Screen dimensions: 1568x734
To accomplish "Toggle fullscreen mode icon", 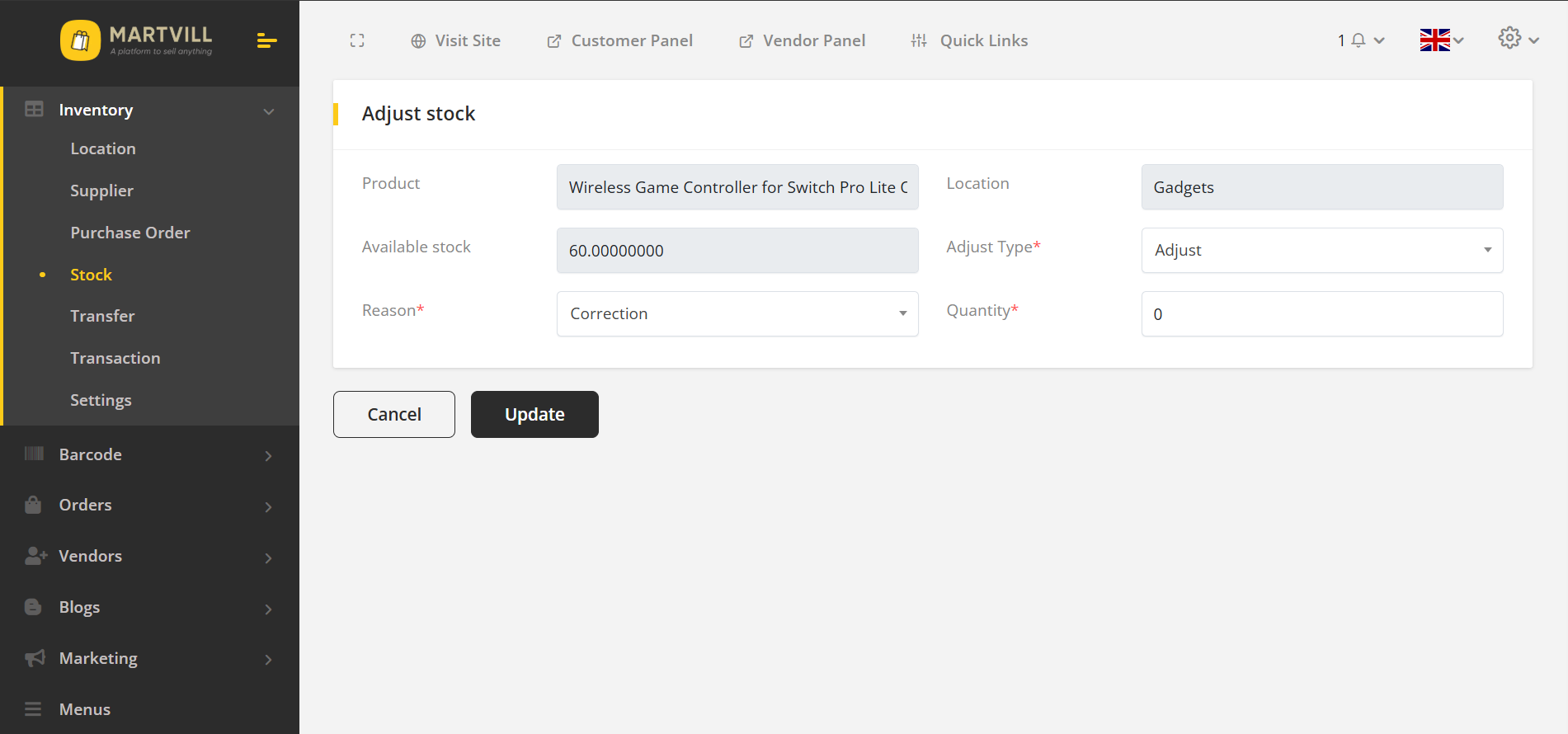I will pyautogui.click(x=357, y=40).
